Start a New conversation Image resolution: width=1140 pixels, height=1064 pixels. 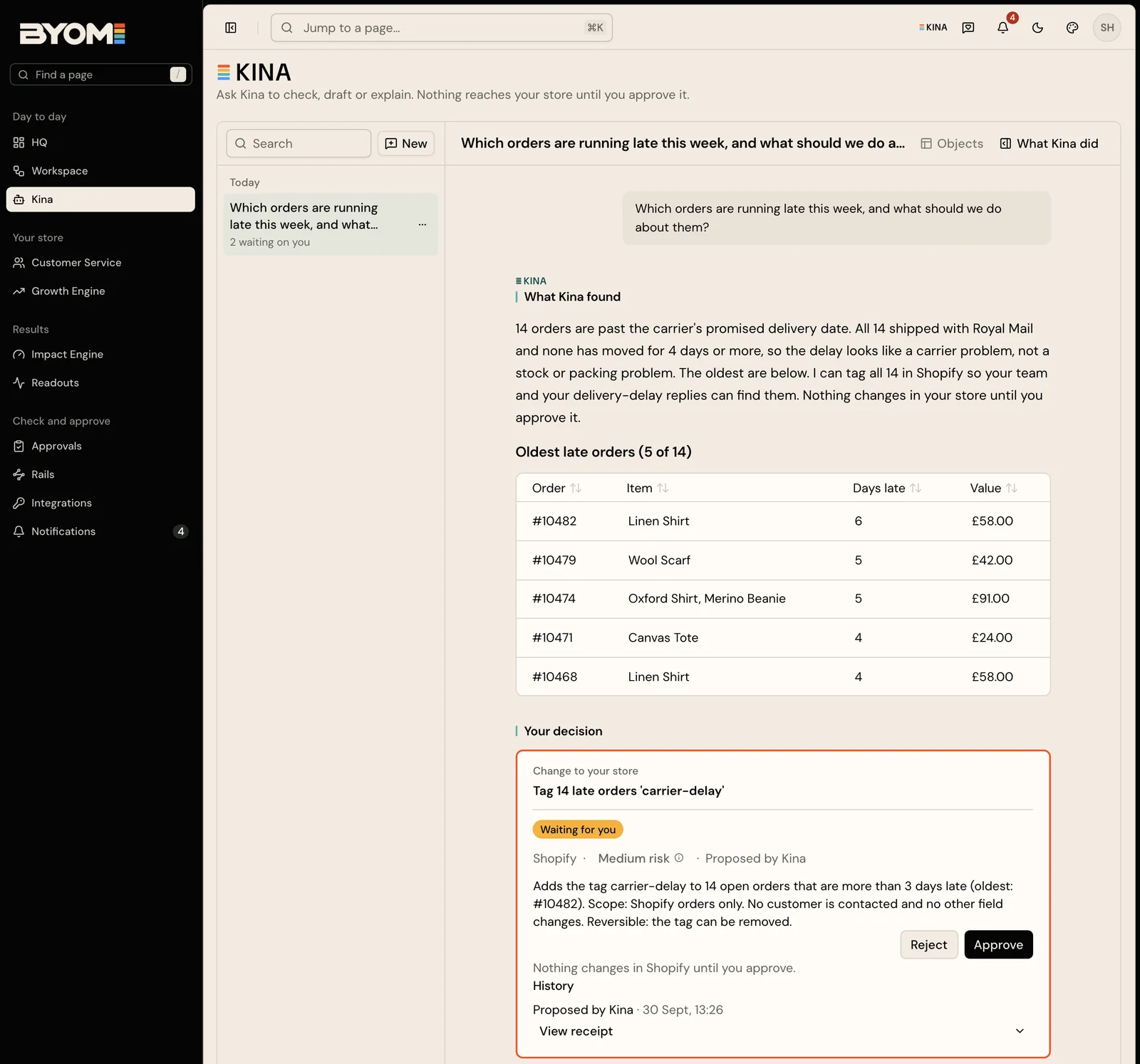pyautogui.click(x=406, y=143)
